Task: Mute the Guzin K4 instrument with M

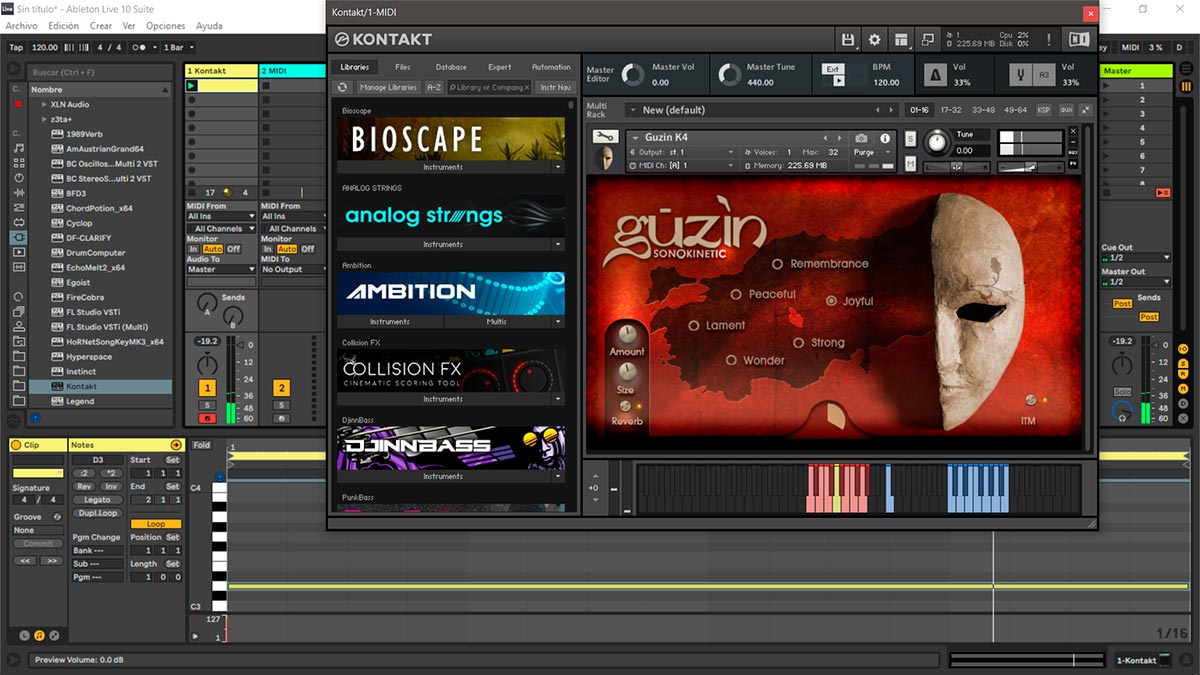Action: (x=910, y=163)
